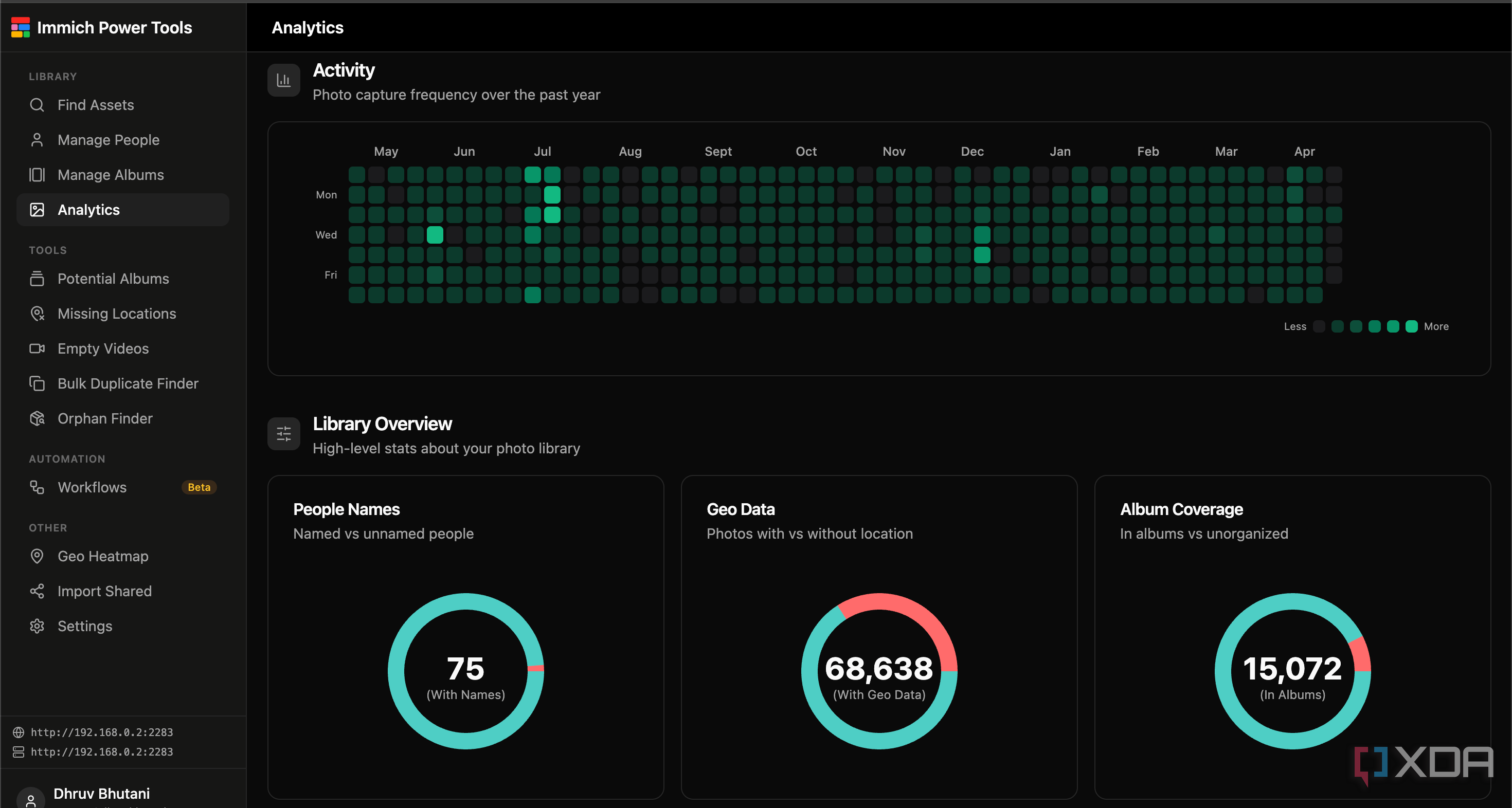Viewport: 1512px width, 808px height.
Task: Open Find Assets search icon
Action: pyautogui.click(x=37, y=105)
